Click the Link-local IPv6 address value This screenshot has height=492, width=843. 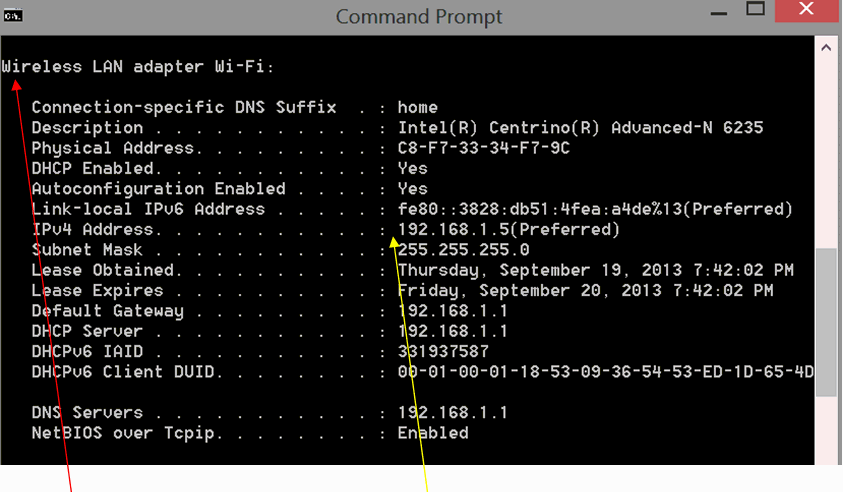point(595,209)
